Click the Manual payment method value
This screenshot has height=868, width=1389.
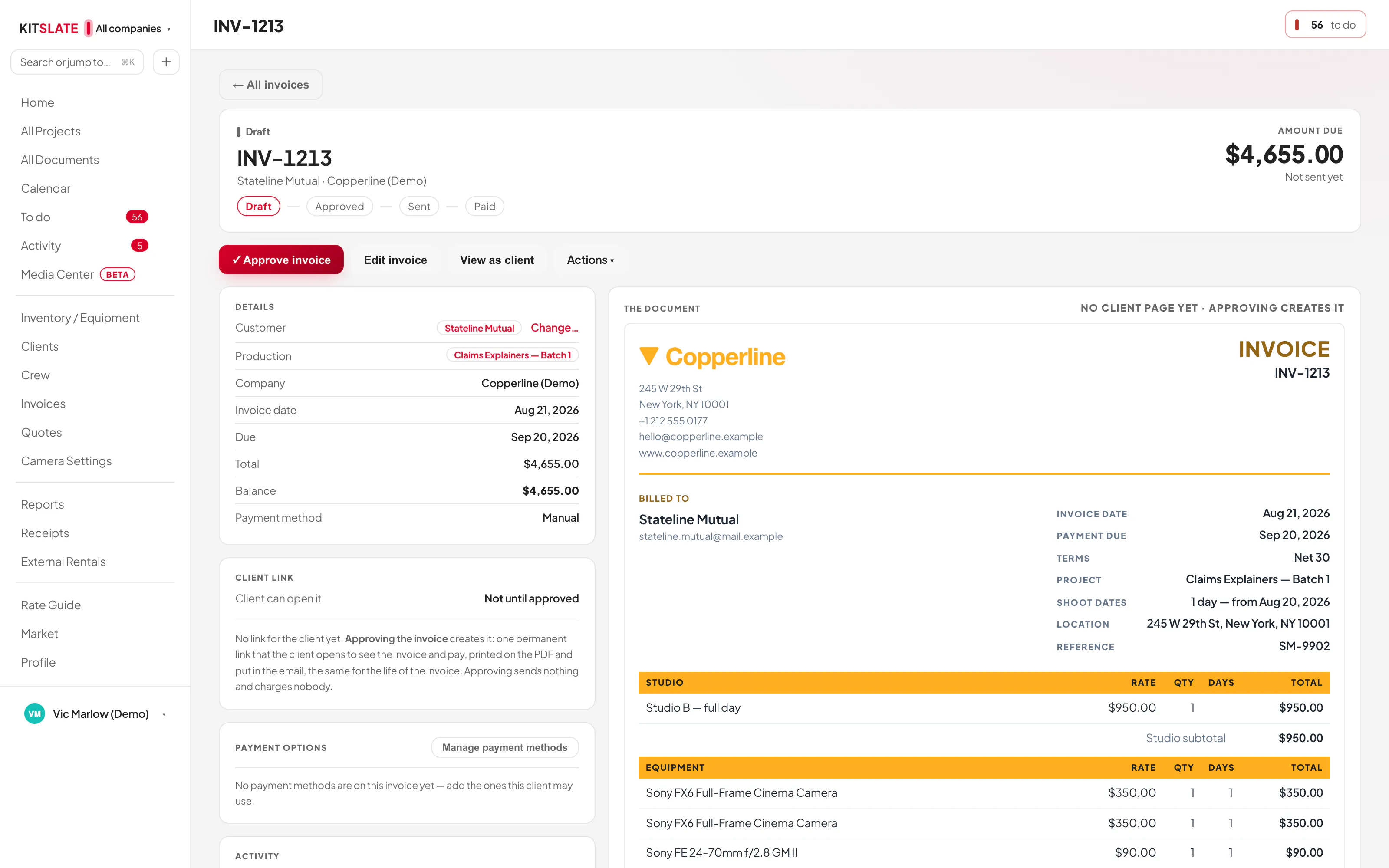click(x=560, y=518)
